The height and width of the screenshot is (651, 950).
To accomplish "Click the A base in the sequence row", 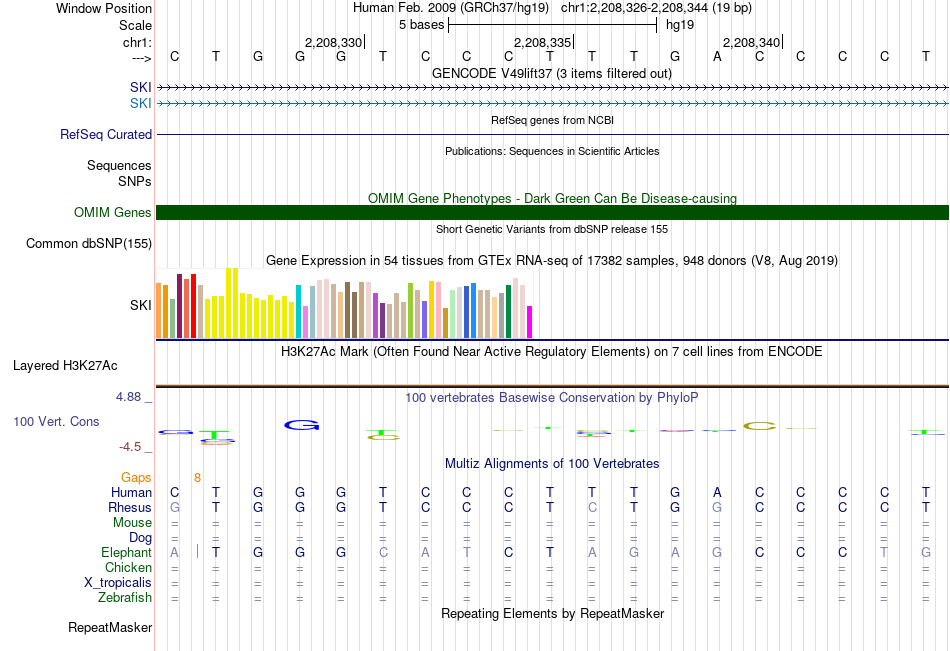I will tap(717, 56).
